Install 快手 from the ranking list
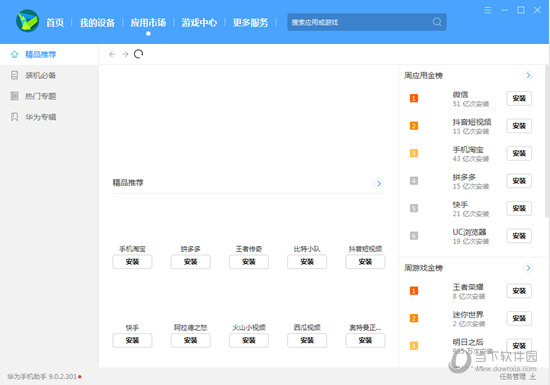The image size is (550, 385). click(x=519, y=208)
